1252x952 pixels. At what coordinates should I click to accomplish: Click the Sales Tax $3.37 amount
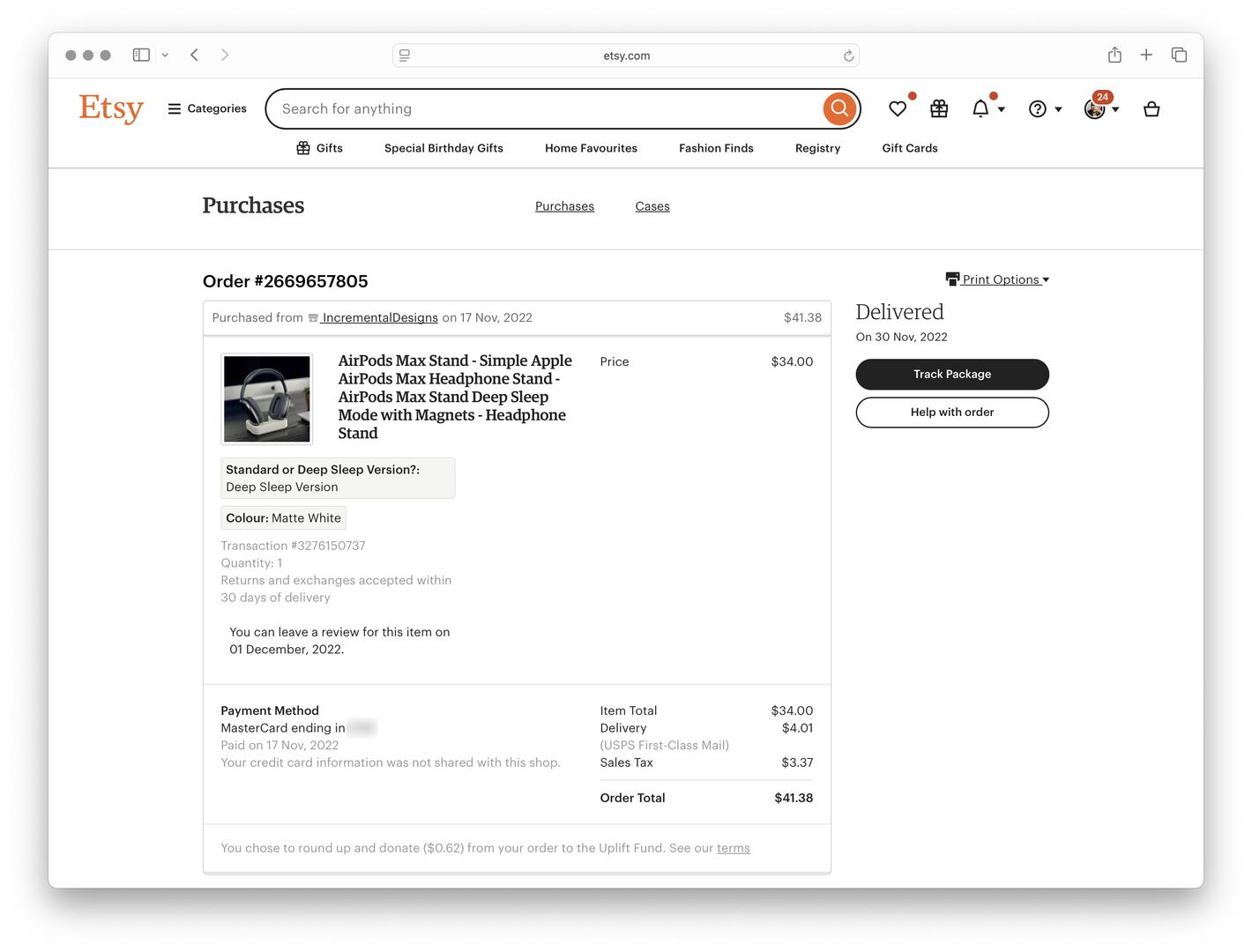click(797, 762)
